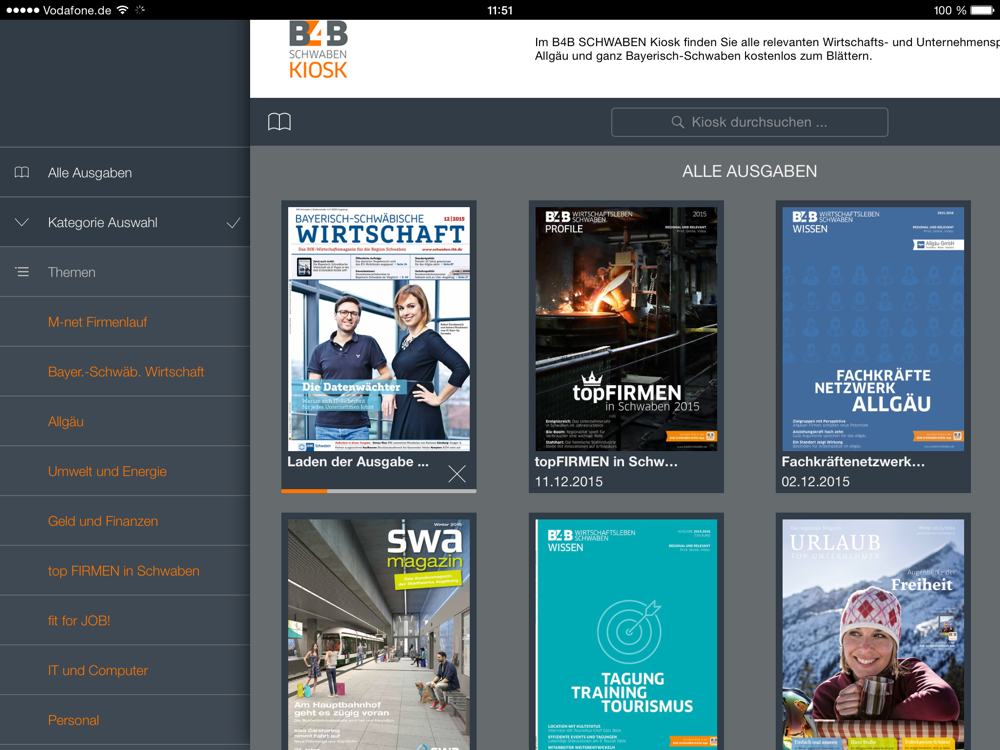1000x750 pixels.
Task: Open Geld und Finanzen category
Action: 125,520
